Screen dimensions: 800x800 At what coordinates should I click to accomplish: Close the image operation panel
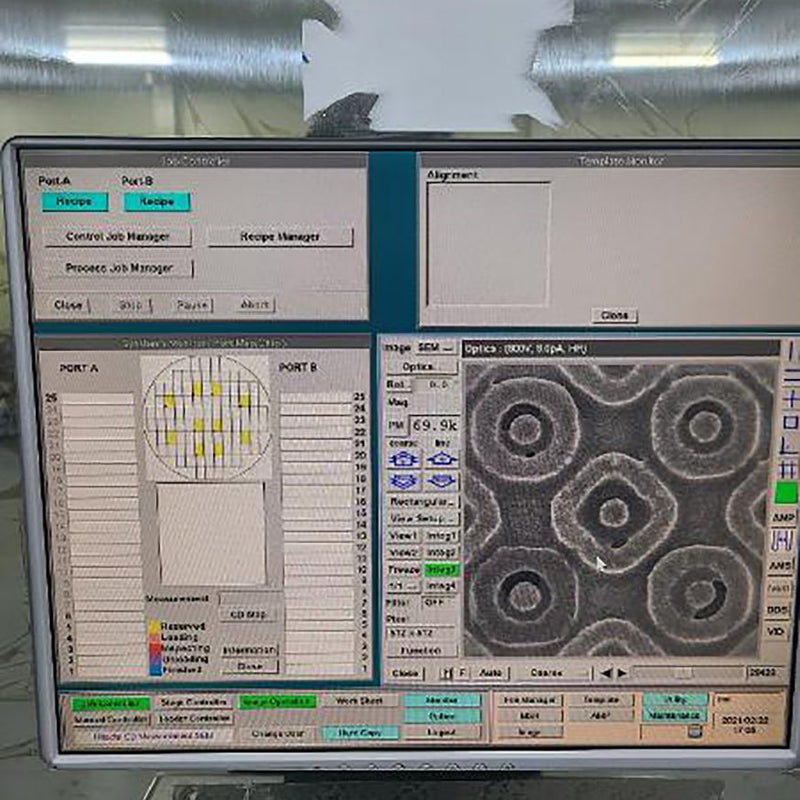[406, 673]
